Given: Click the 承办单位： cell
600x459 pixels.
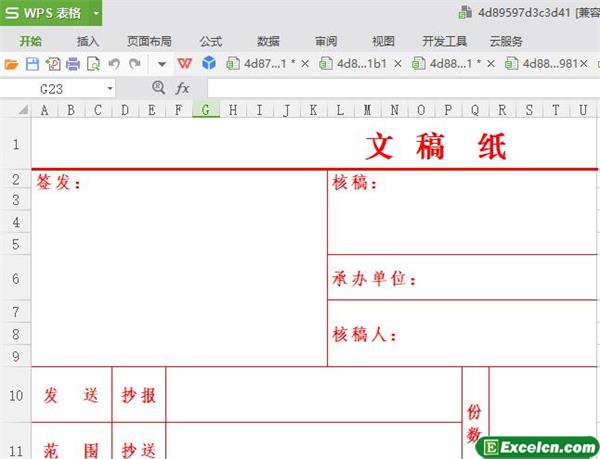Looking at the screenshot, I should click(462, 278).
